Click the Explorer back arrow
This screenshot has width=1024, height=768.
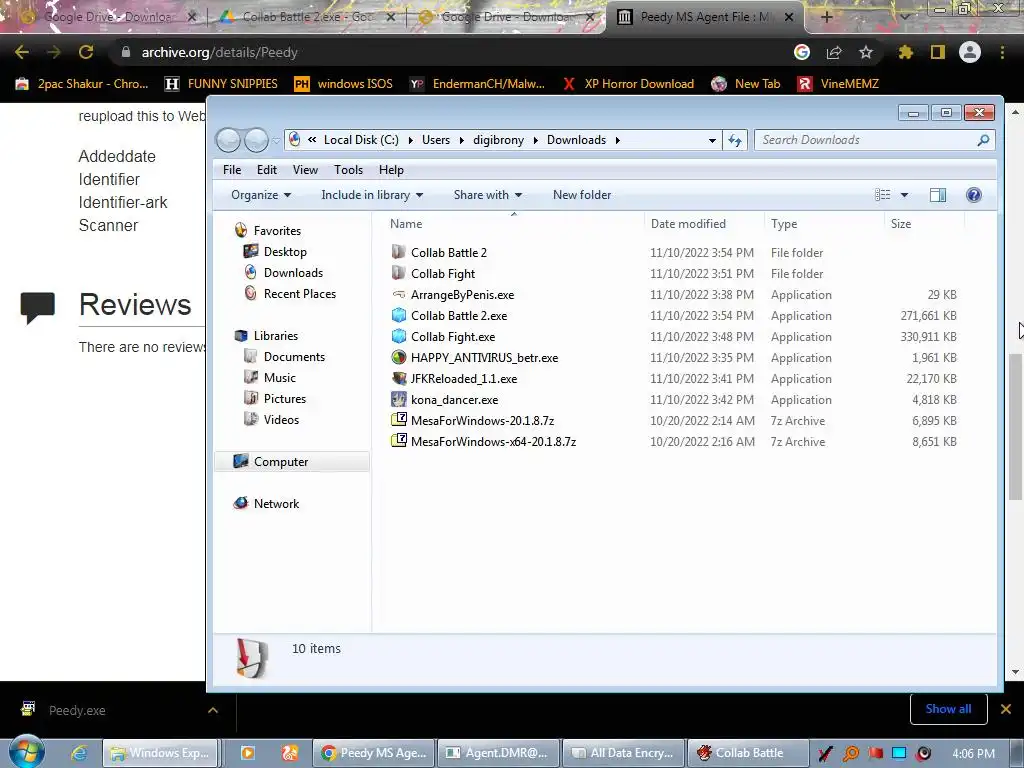229,140
